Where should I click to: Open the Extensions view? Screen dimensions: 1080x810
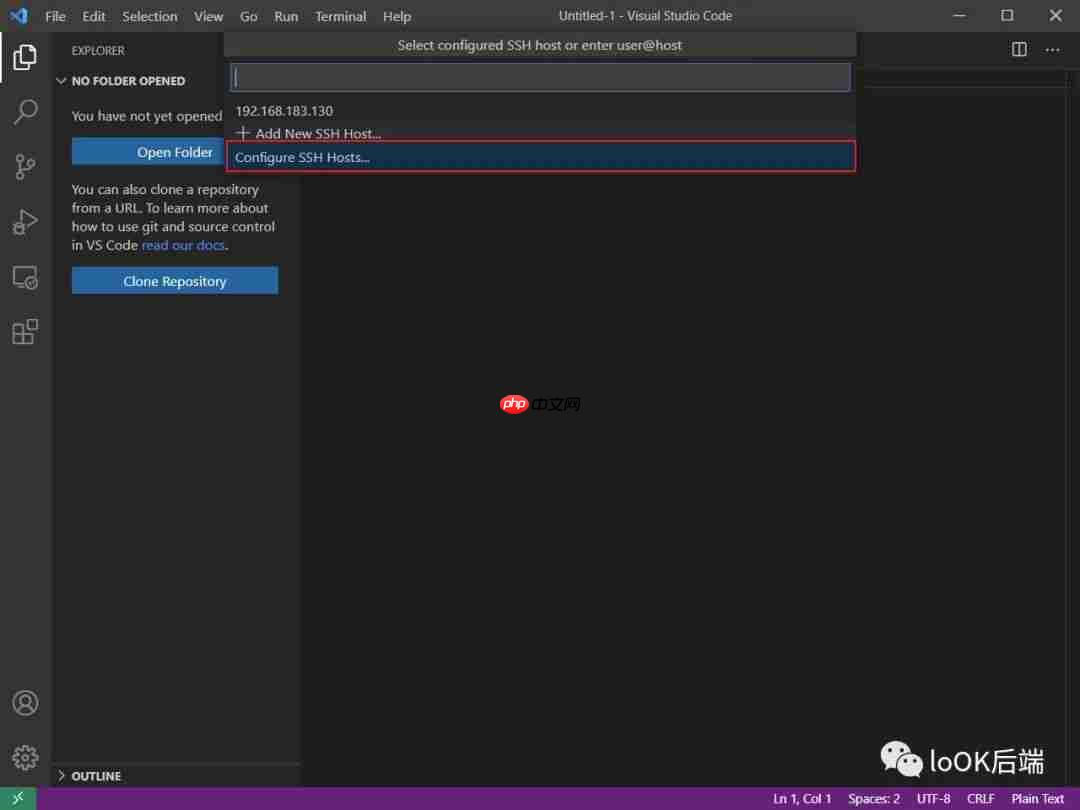tap(24, 331)
